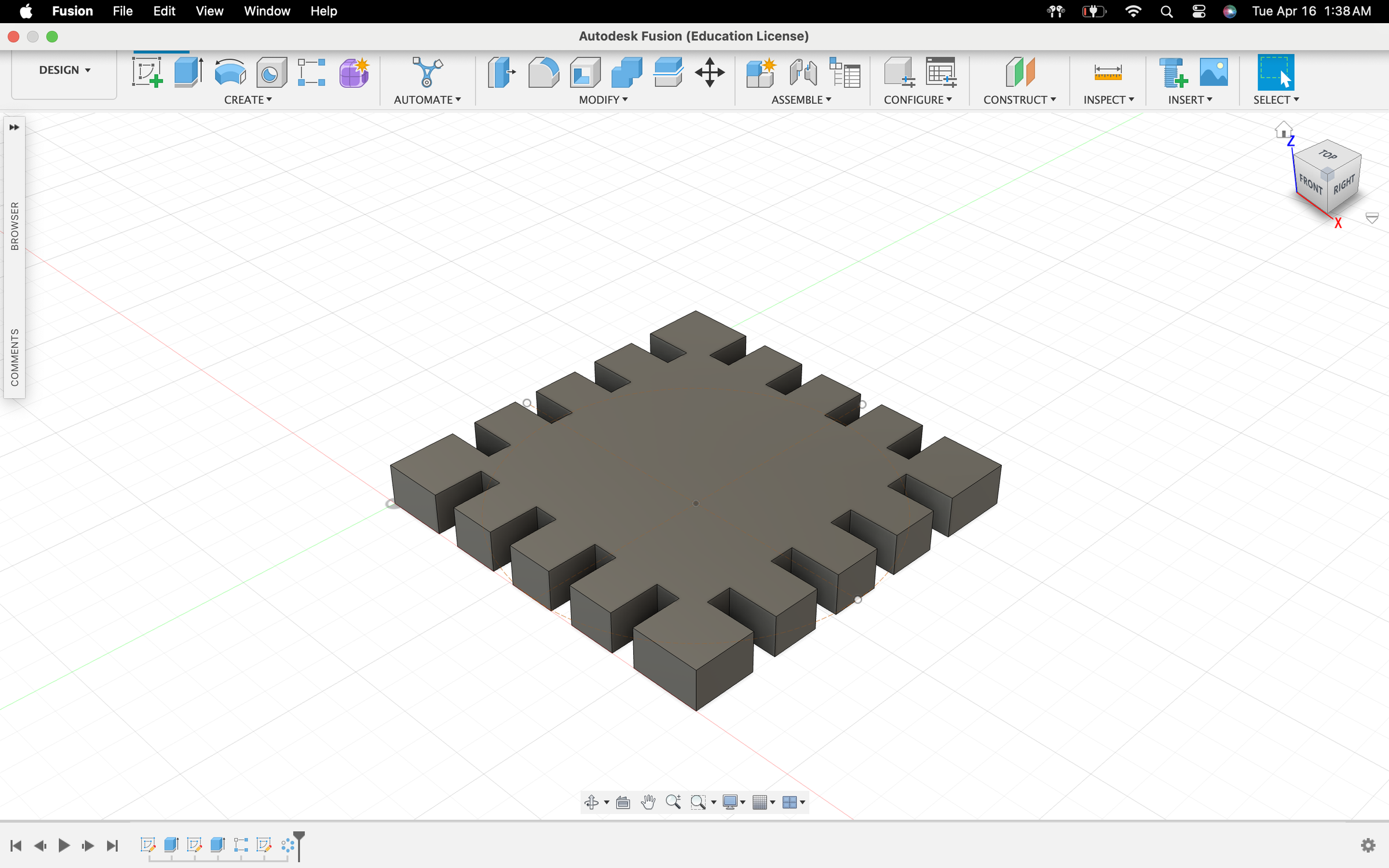Jump to the timeline end
Viewport: 1389px width, 868px height.
112,845
